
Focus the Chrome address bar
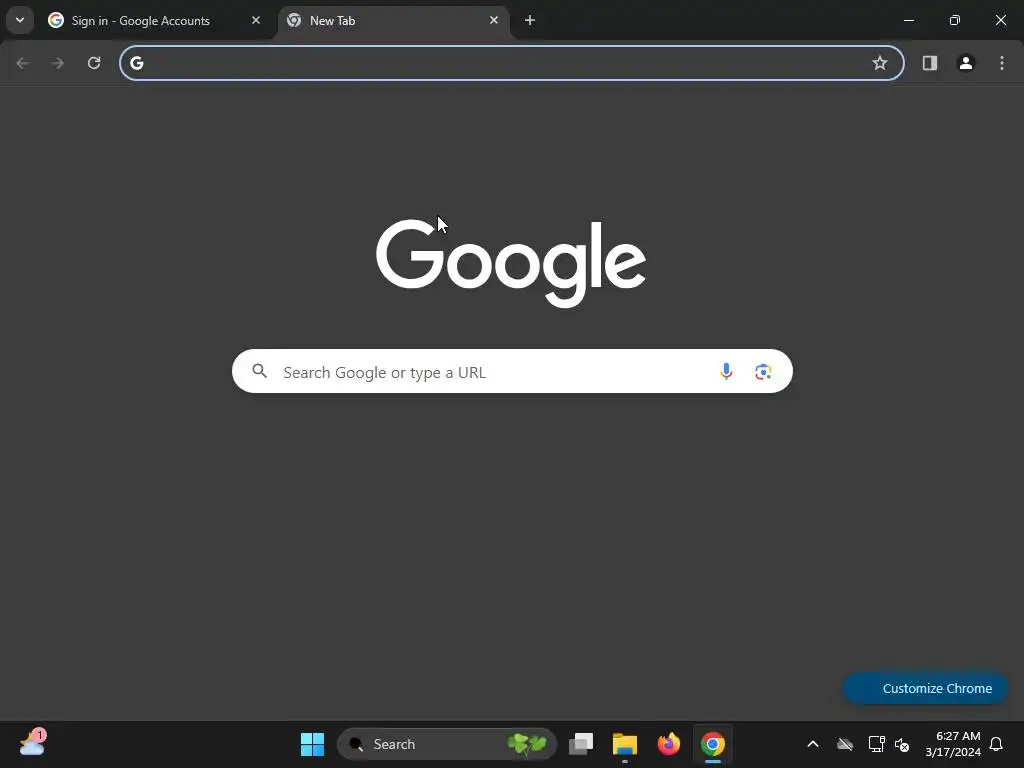pyautogui.click(x=511, y=63)
